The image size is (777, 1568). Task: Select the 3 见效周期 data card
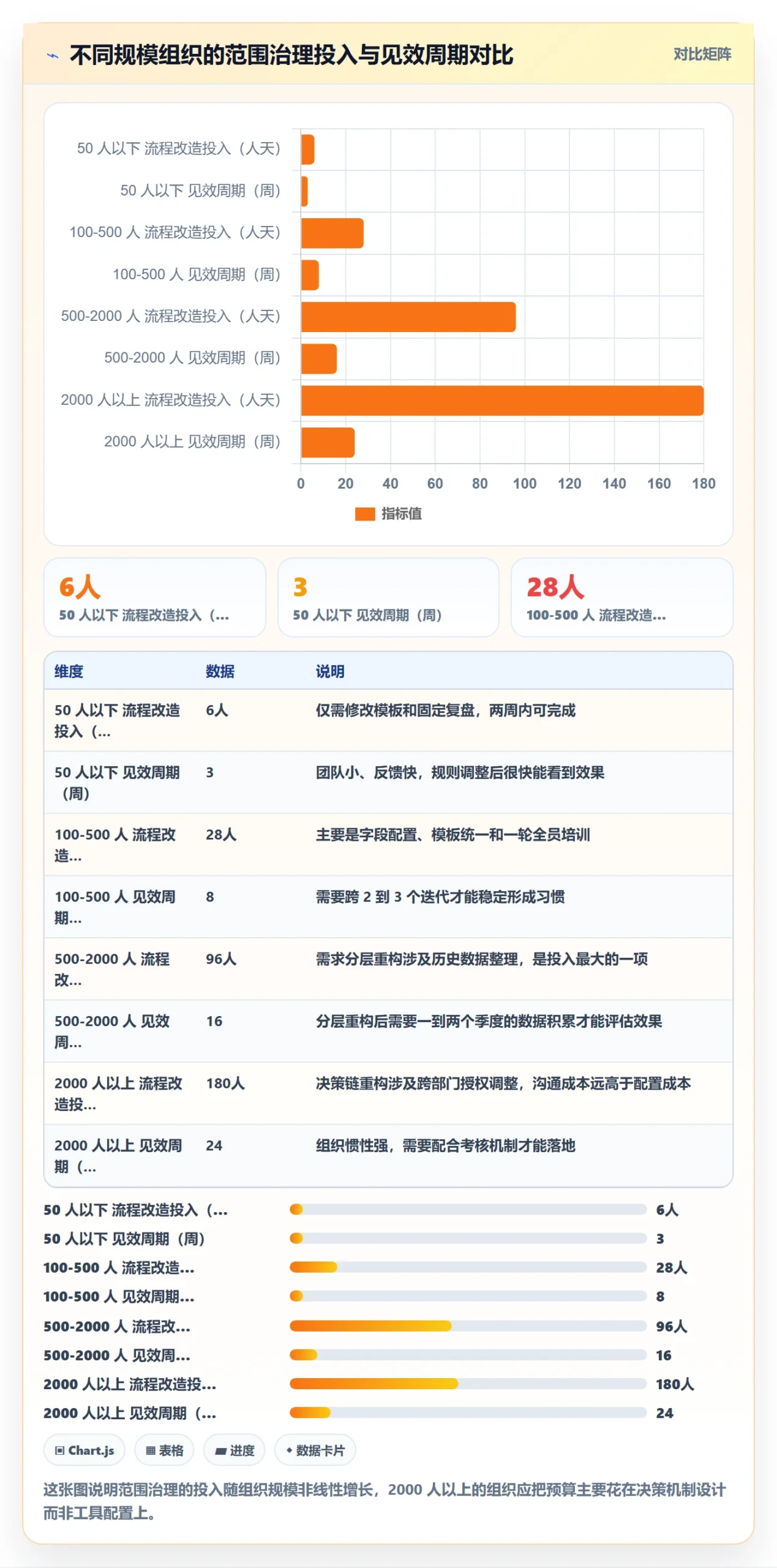coord(388,597)
